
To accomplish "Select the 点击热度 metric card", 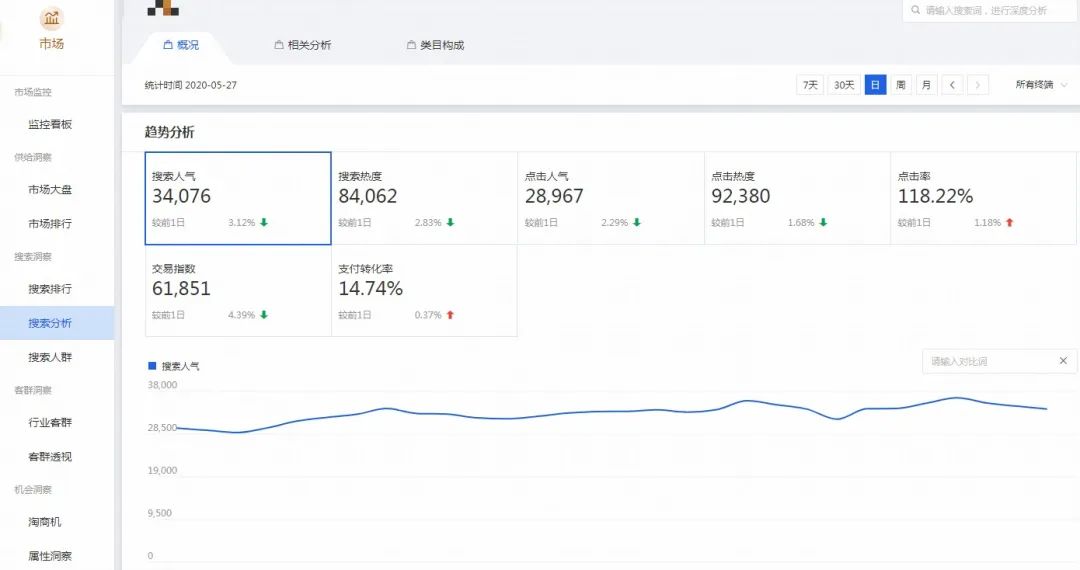I will [798, 198].
